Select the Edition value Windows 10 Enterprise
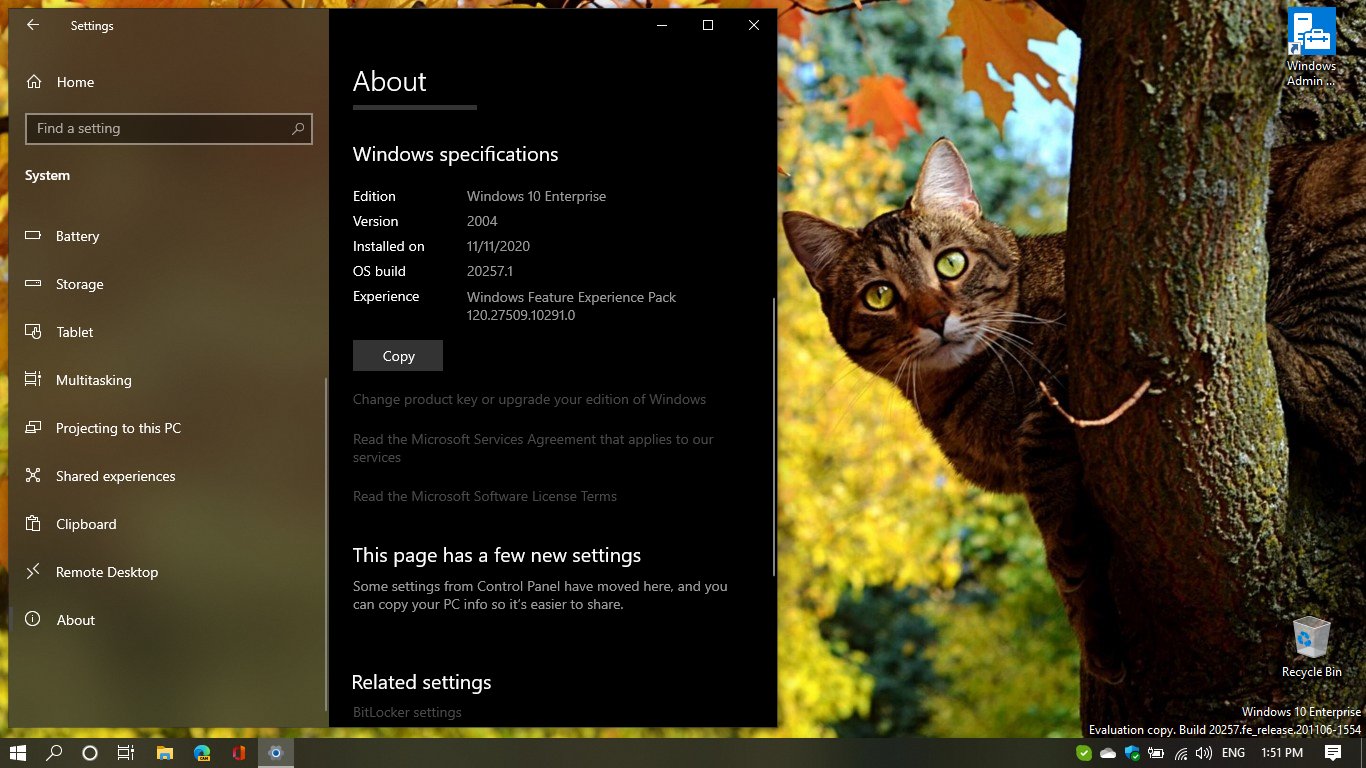Viewport: 1366px width, 768px height. 536,196
